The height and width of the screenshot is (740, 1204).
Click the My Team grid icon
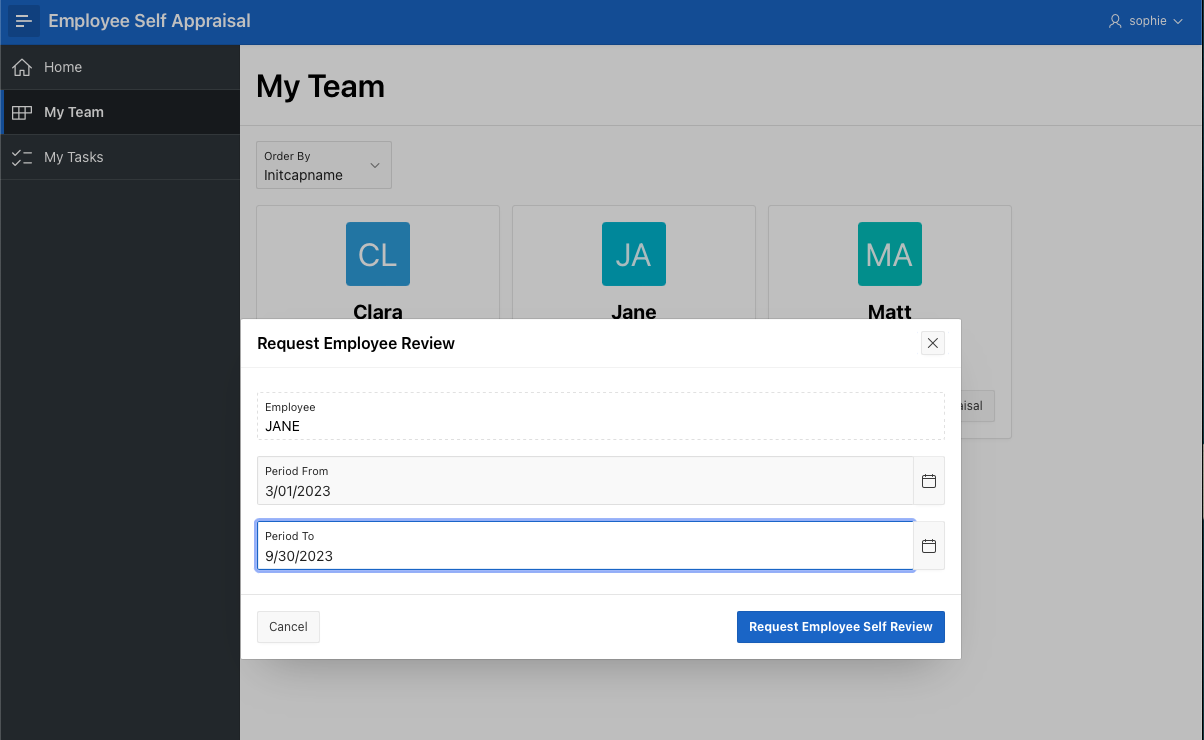(x=22, y=113)
